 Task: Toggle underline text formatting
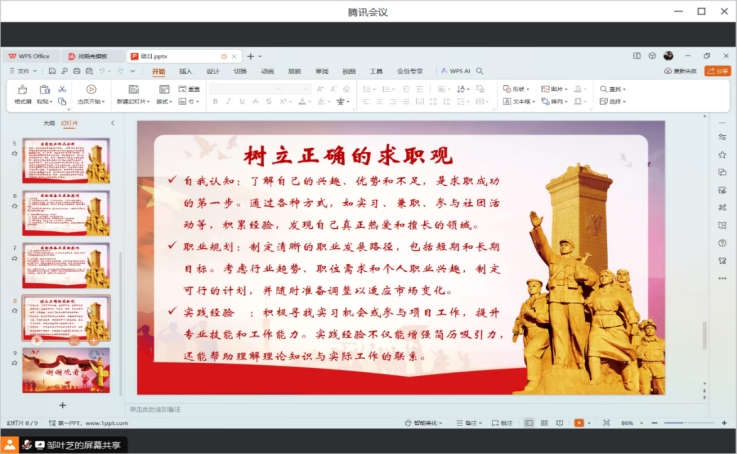point(241,101)
